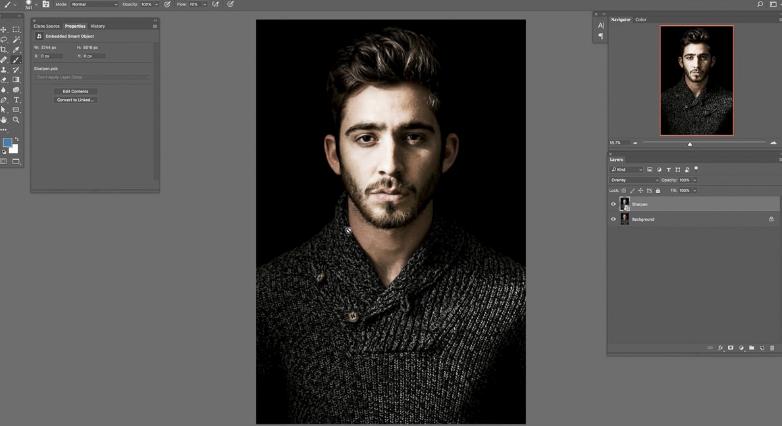This screenshot has height=426, width=782.
Task: Select the Gradient tool
Action: coord(16,80)
